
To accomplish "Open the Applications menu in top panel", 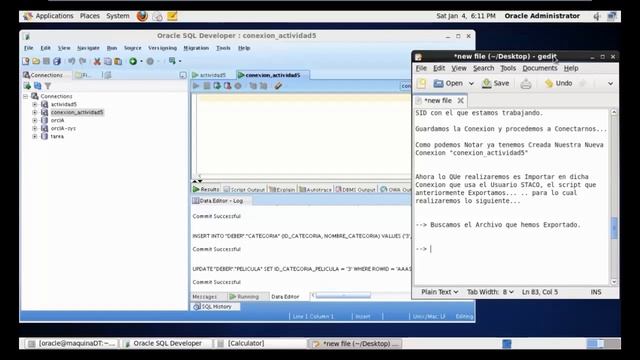I will point(54,16).
